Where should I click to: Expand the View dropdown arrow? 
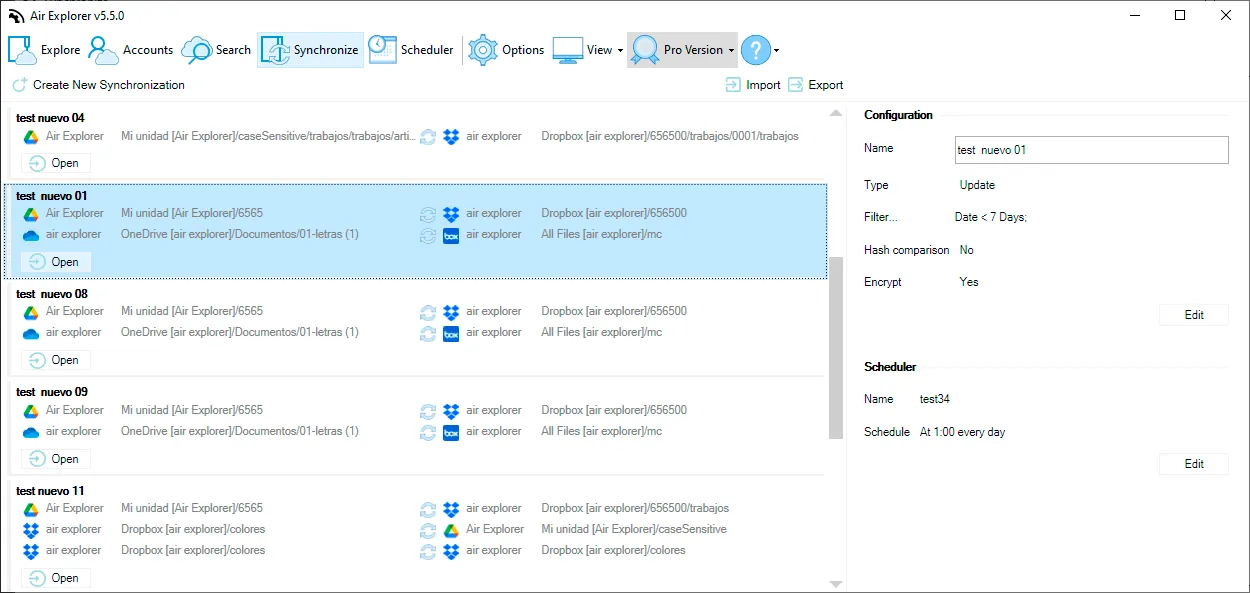coord(620,51)
